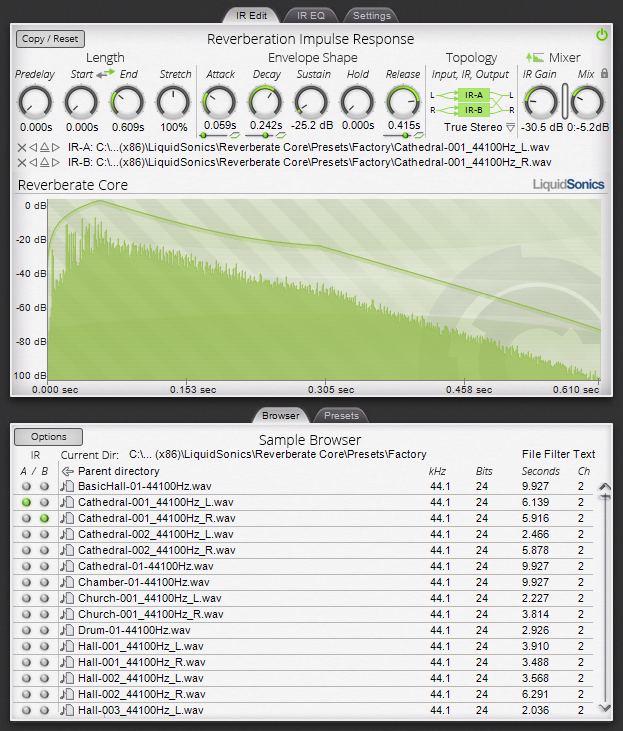Click the Stretch knob
Screen dimensions: 623x731
click(173, 102)
